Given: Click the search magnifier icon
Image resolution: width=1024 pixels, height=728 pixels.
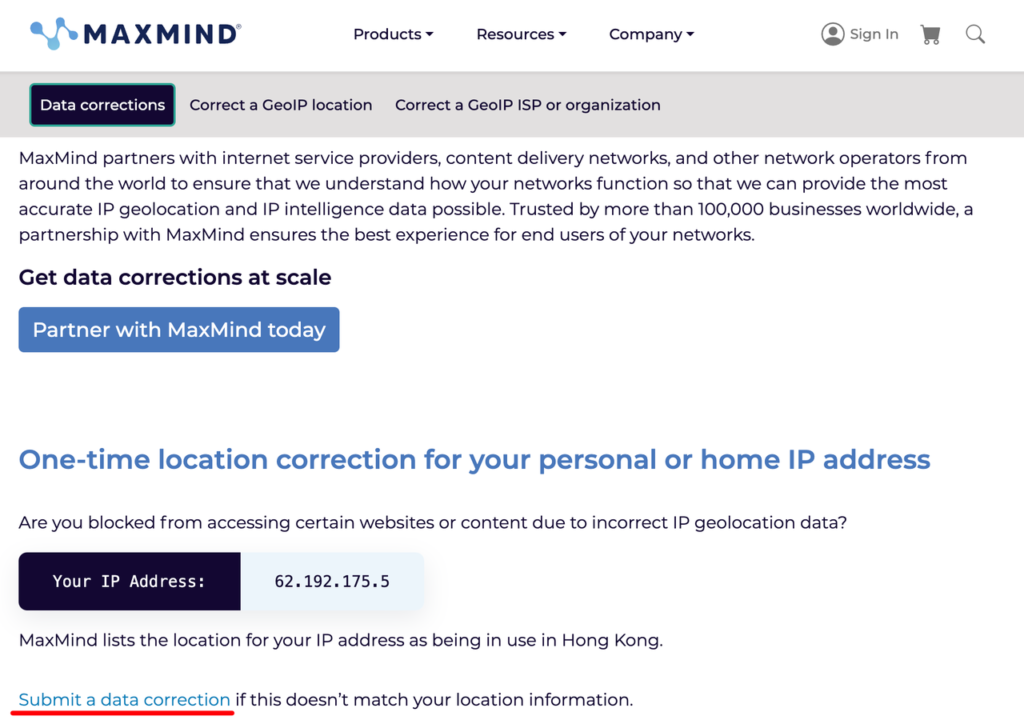Looking at the screenshot, I should (x=975, y=35).
